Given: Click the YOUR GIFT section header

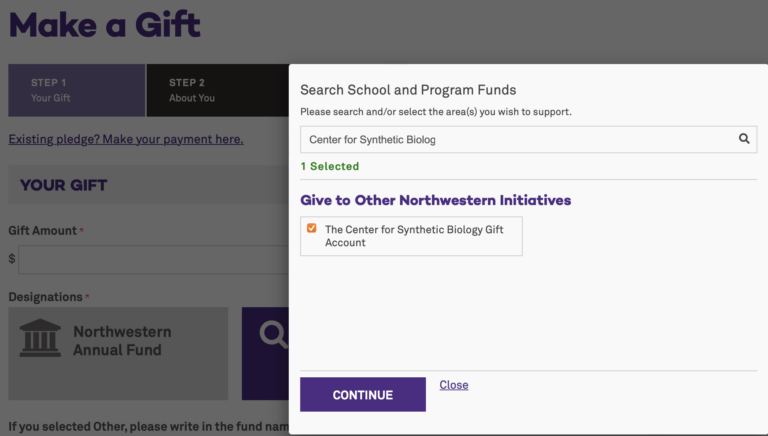Looking at the screenshot, I should pyautogui.click(x=63, y=185).
